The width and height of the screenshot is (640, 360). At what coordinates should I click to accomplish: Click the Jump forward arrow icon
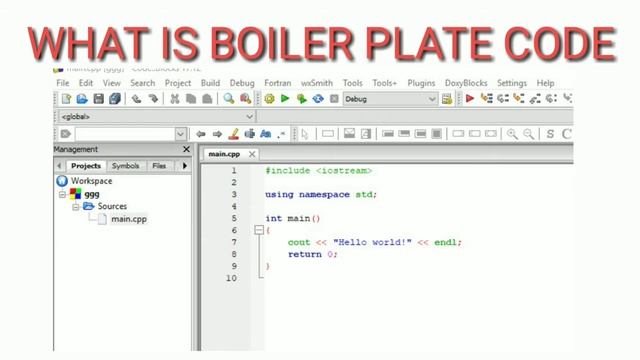[217, 134]
